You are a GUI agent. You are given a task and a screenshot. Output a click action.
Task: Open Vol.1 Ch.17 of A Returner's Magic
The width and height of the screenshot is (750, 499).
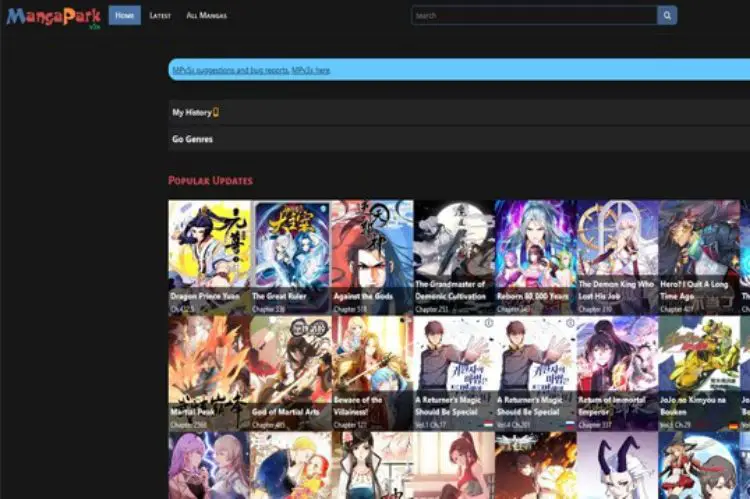pos(430,425)
